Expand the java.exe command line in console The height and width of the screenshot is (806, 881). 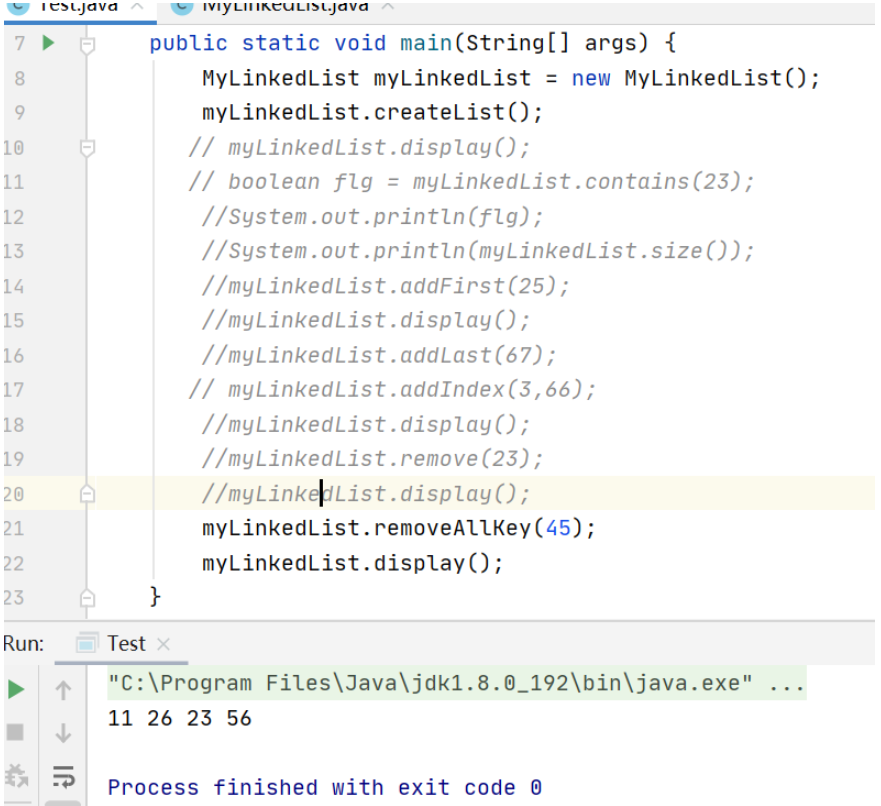(788, 684)
